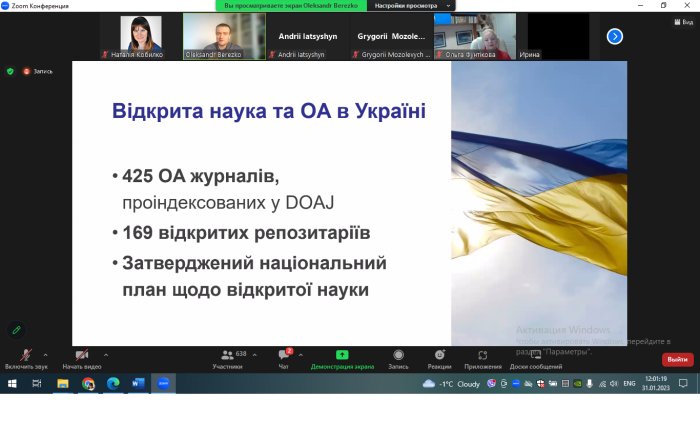Click the green screen sharing banner for Oleksandr Berezko
The width and height of the screenshot is (700, 442).
(291, 6)
